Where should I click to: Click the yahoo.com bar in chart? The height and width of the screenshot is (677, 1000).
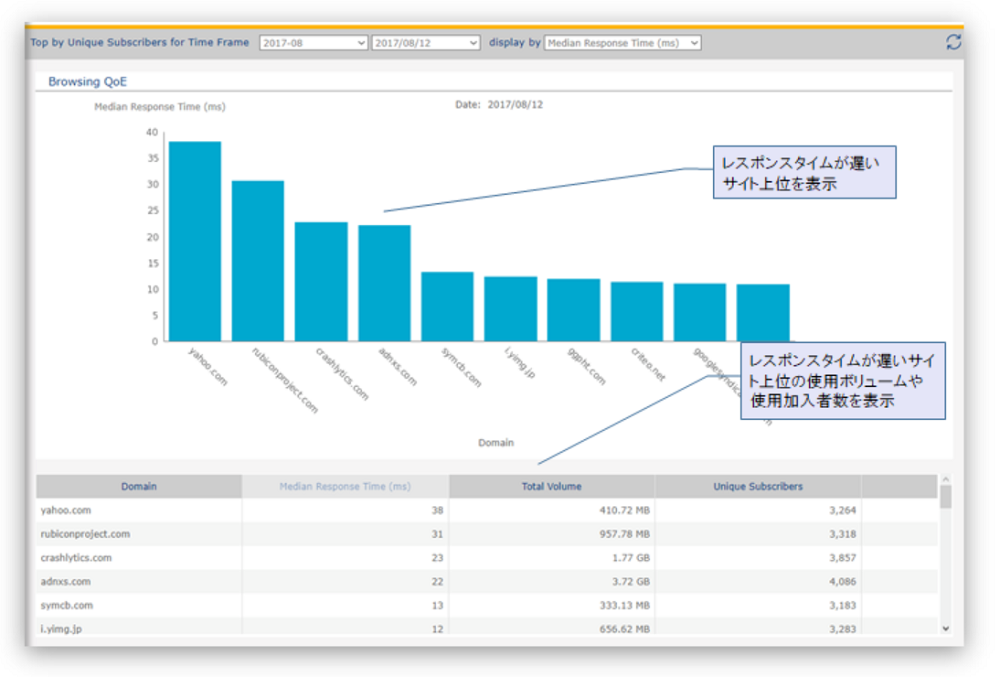[195, 242]
